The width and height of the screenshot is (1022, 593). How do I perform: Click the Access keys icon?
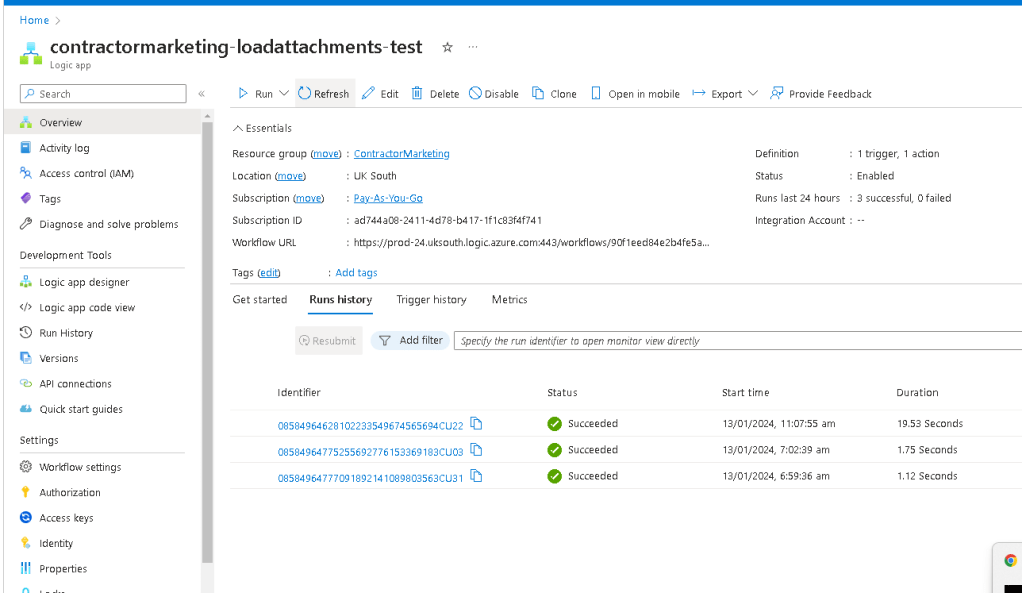pyautogui.click(x=25, y=517)
